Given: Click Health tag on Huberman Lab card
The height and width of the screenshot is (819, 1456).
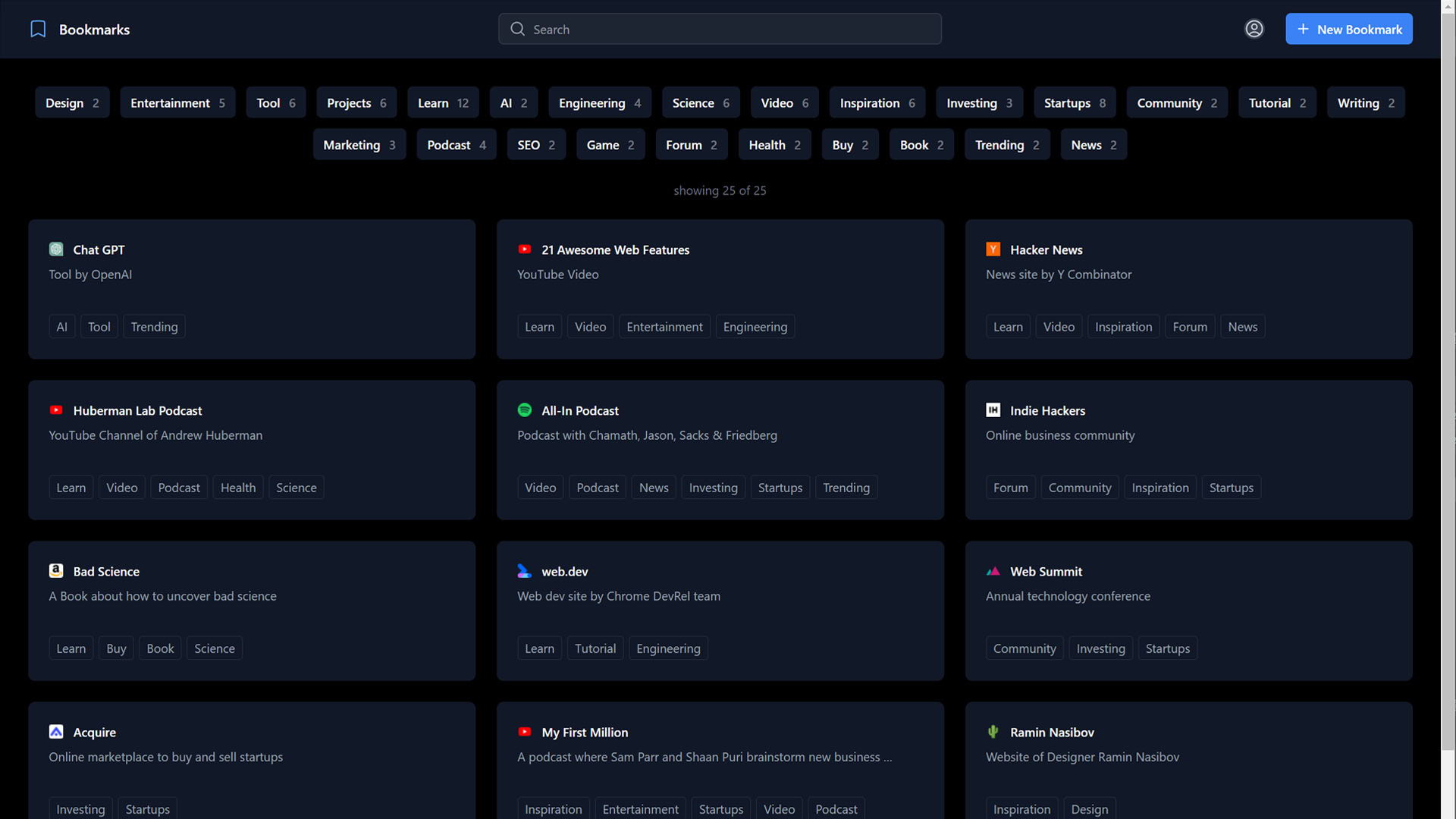Looking at the screenshot, I should tap(238, 488).
